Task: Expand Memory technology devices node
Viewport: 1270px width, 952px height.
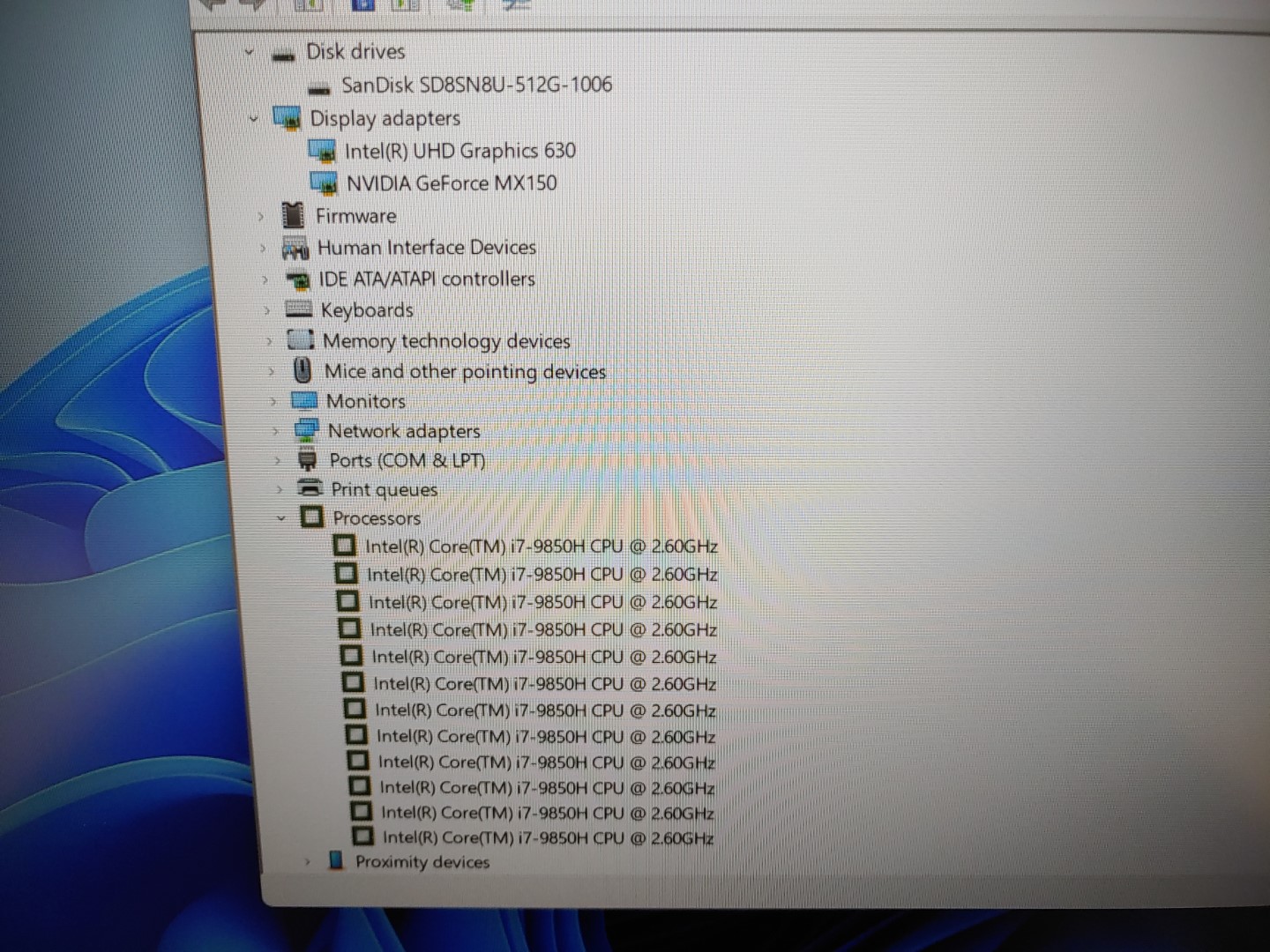Action: point(270,341)
